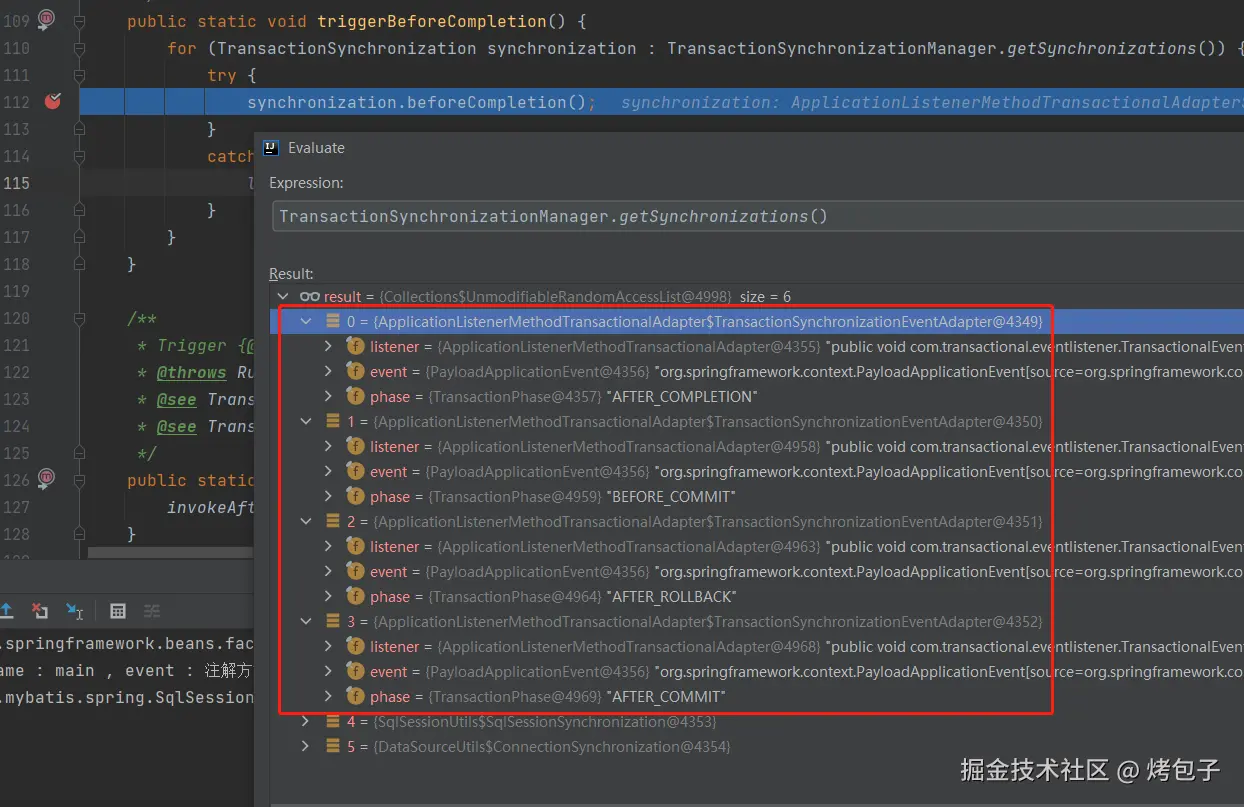Screen dimensions: 1244x807
Task: Click field icon of phase AFTER_COMPLETION
Action: [x=355, y=396]
